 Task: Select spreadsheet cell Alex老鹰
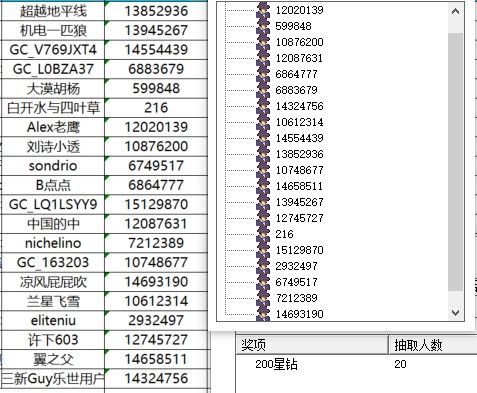click(53, 127)
